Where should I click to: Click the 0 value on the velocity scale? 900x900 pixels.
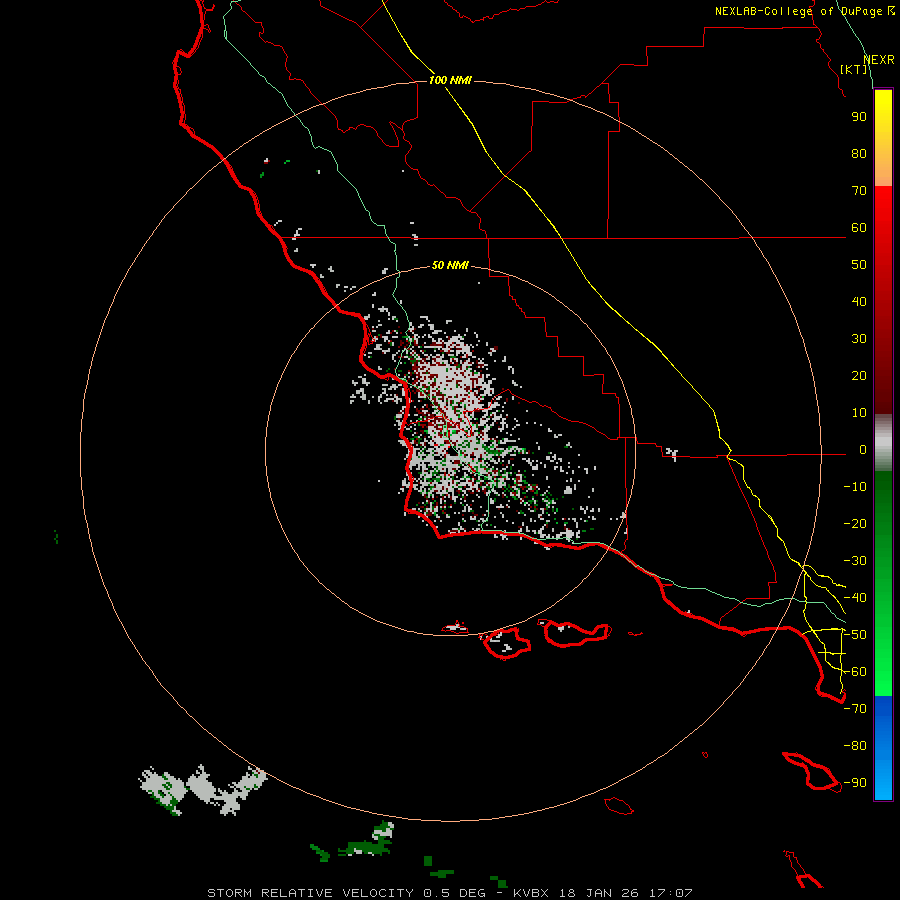(863, 449)
